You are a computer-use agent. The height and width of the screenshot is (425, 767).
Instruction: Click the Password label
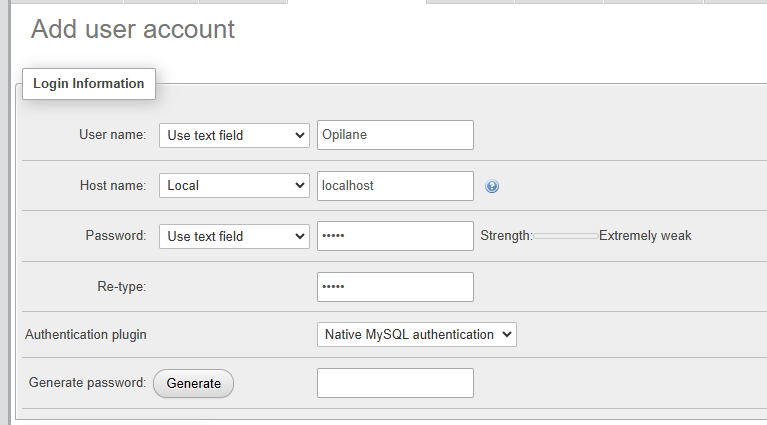pyautogui.click(x=116, y=235)
